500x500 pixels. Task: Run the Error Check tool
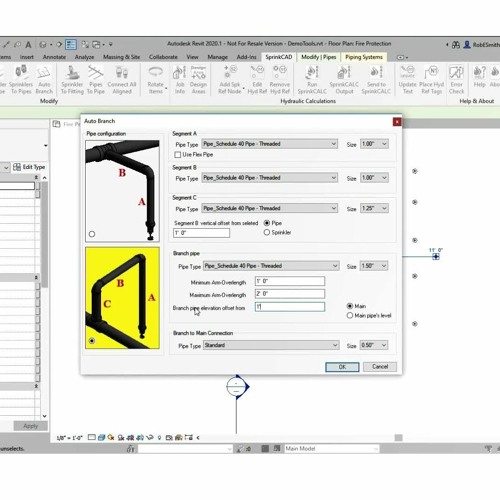tap(456, 79)
